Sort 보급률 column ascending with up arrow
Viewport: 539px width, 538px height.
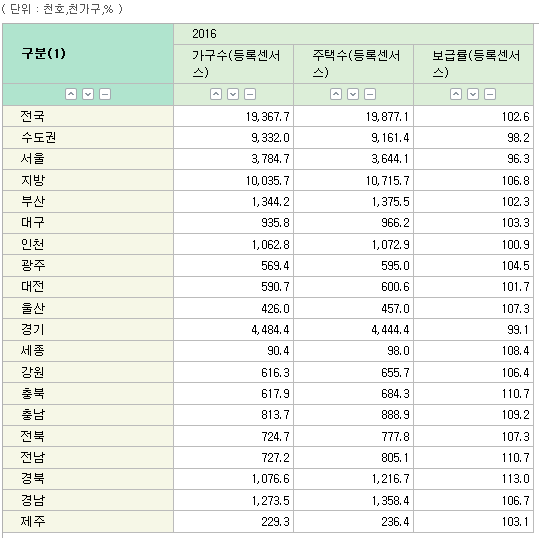tap(456, 94)
